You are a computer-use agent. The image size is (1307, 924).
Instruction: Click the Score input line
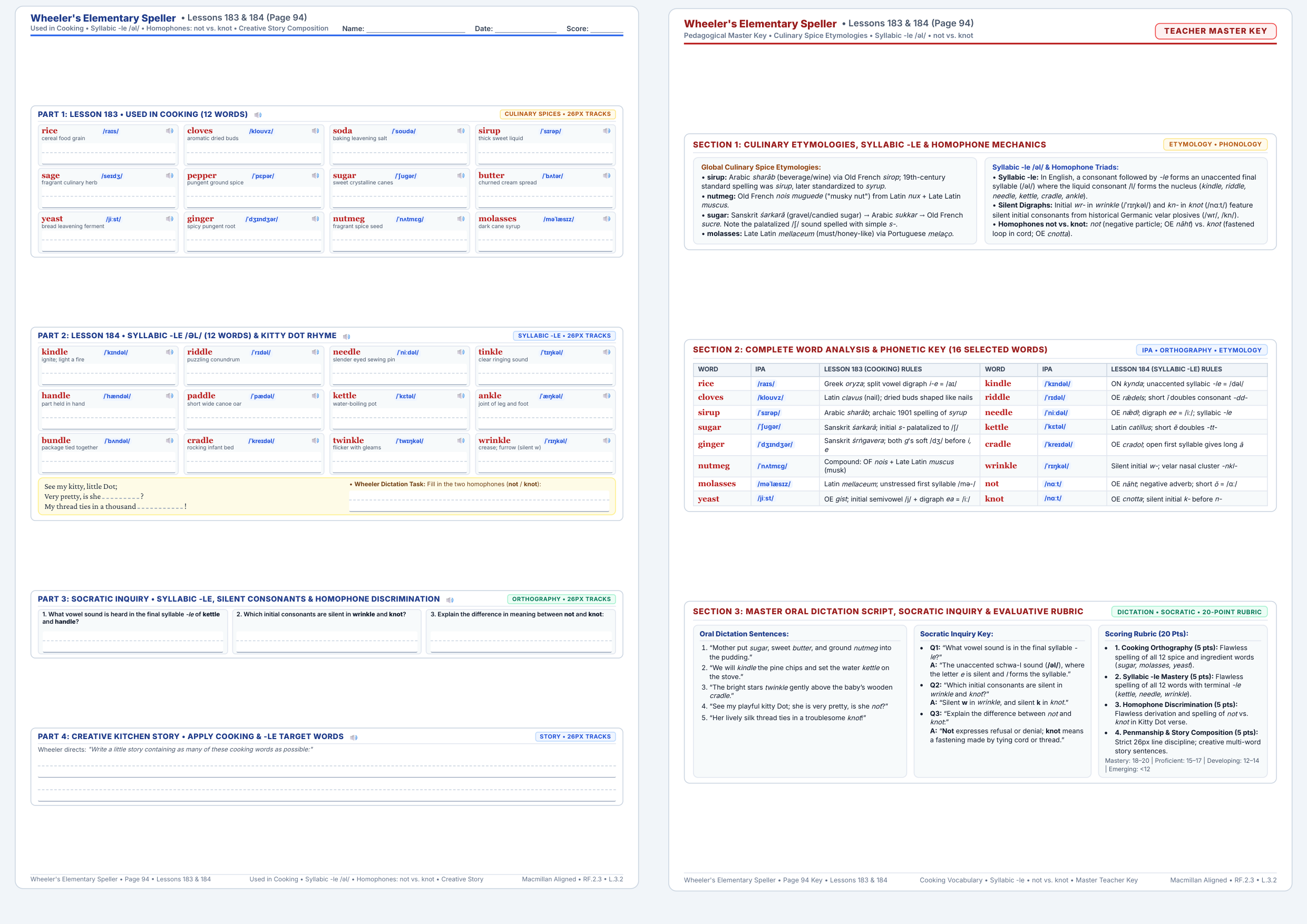[607, 28]
